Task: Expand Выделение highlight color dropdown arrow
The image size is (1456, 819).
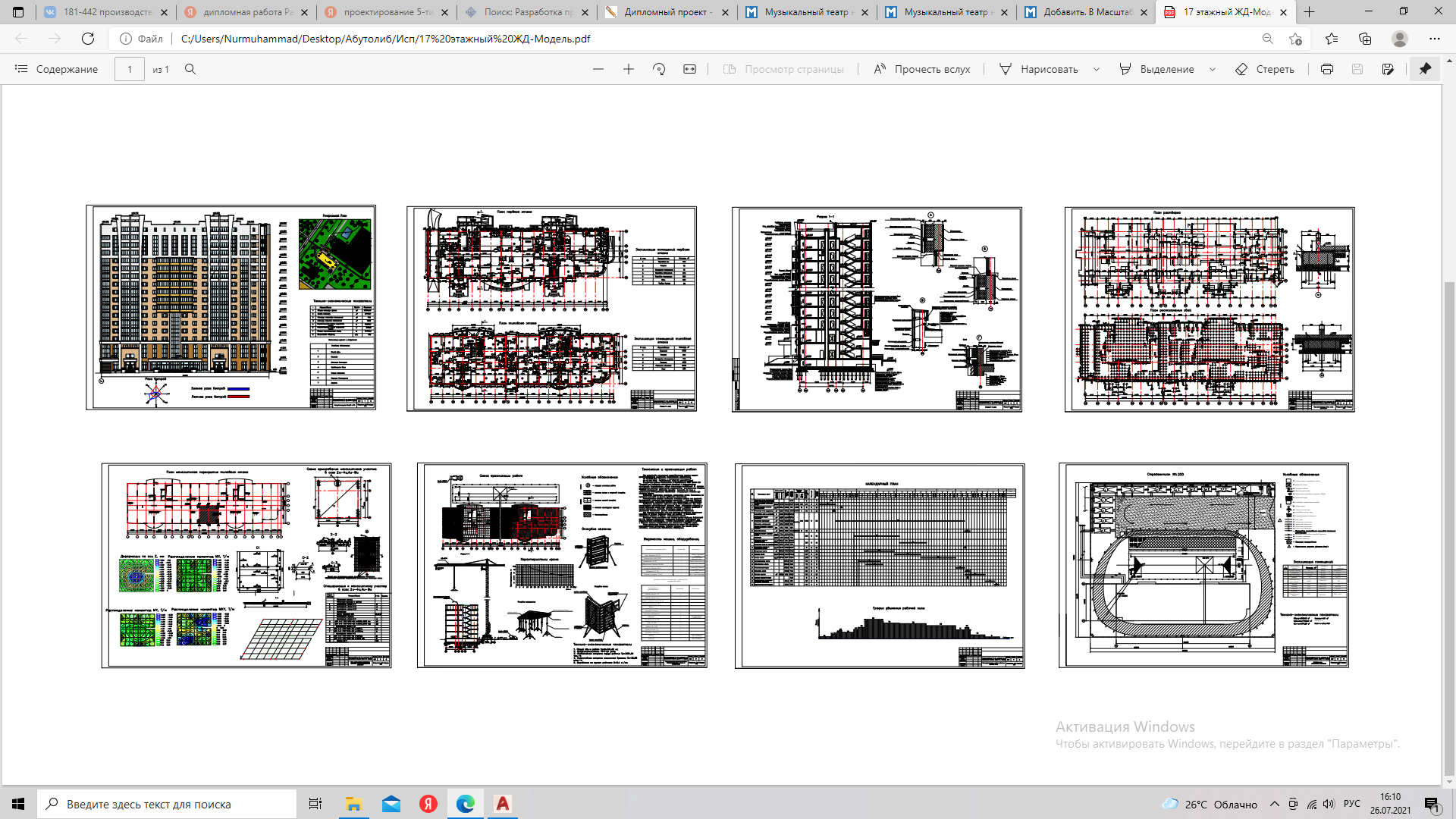Action: point(1213,69)
